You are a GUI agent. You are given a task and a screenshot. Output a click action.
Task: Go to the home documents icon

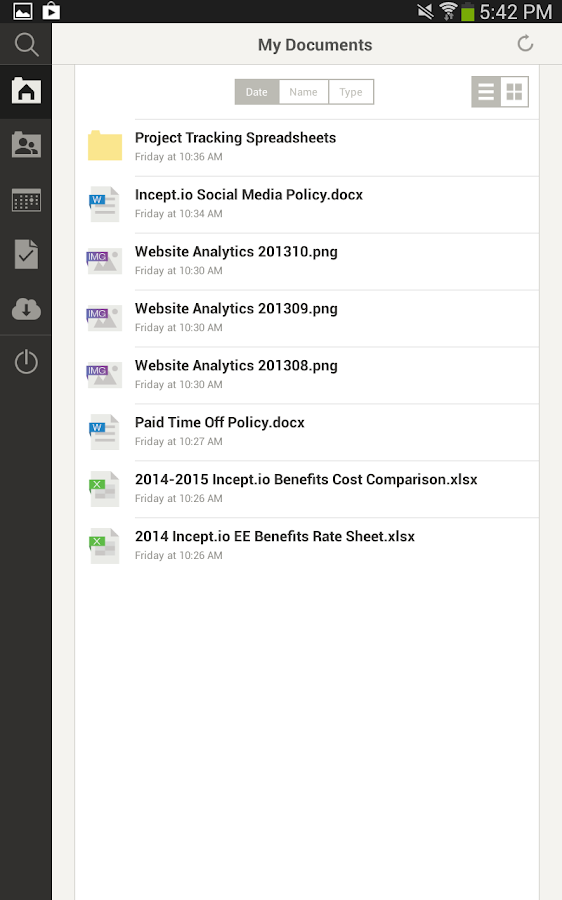coord(26,91)
